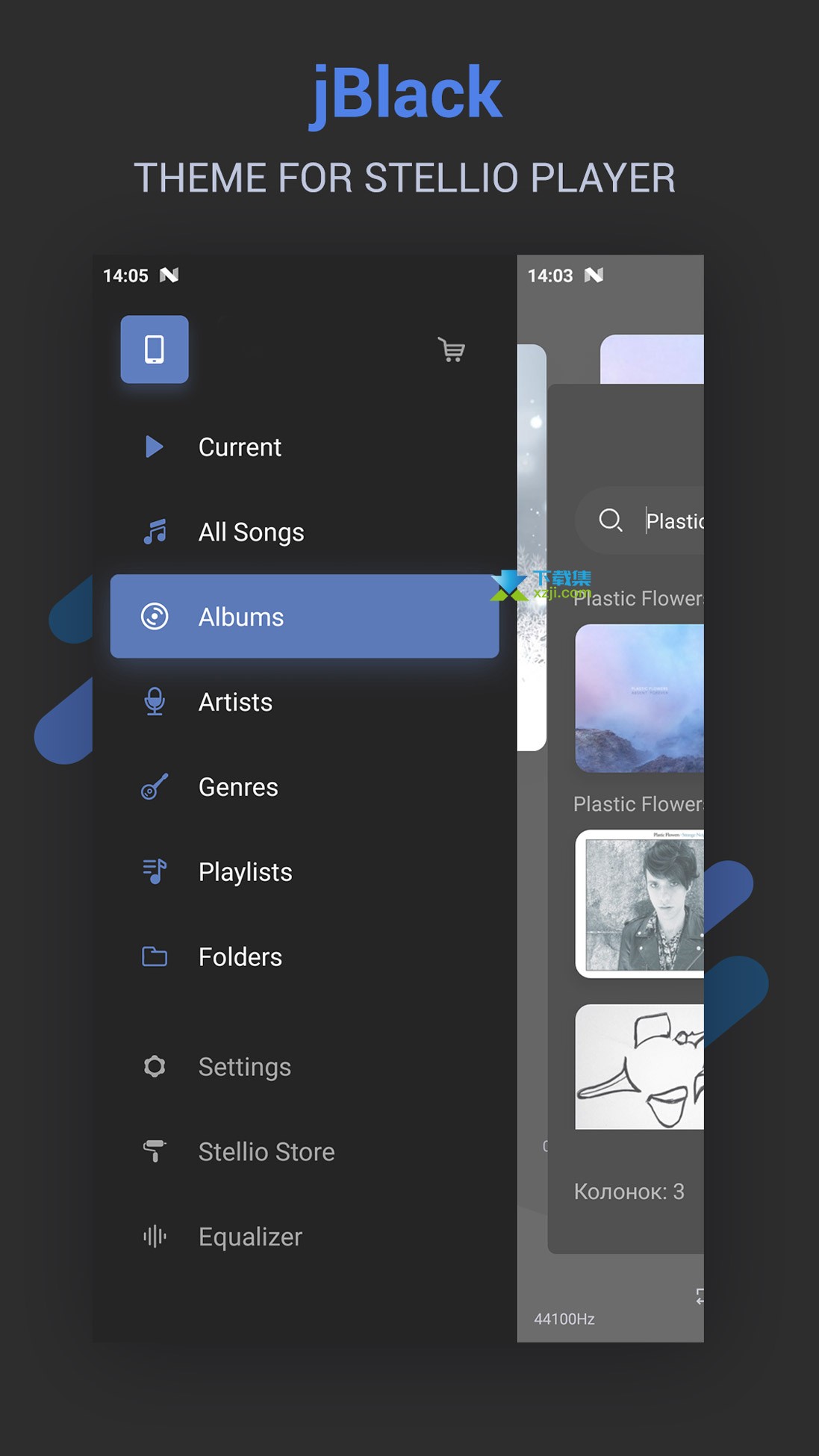Click the 44100Hz sample rate text
Viewport: 819px width, 1456px height.
coord(564,1319)
